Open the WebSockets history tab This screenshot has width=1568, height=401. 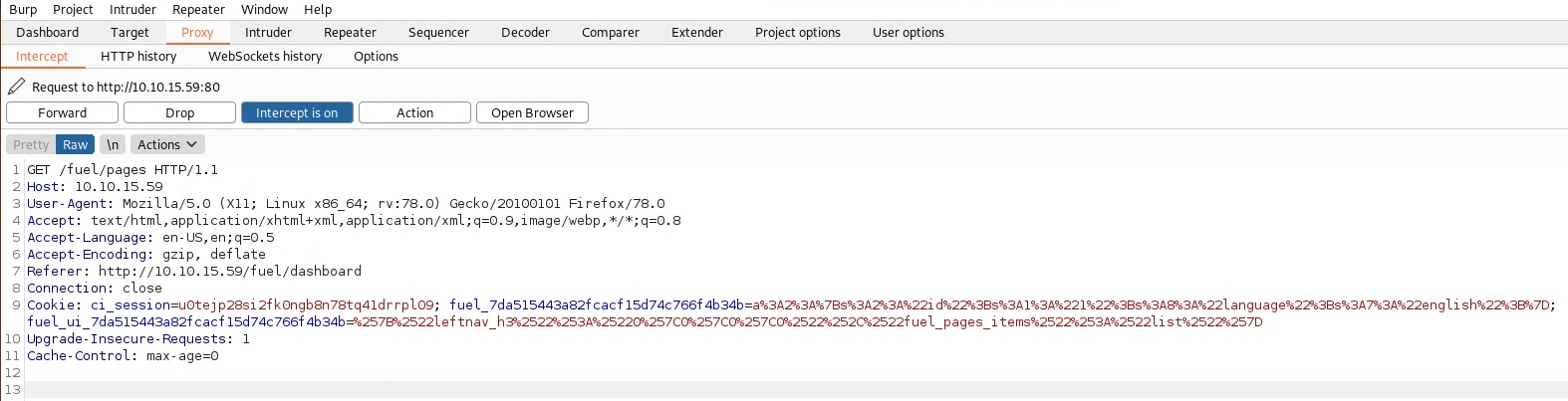pyautogui.click(x=265, y=57)
